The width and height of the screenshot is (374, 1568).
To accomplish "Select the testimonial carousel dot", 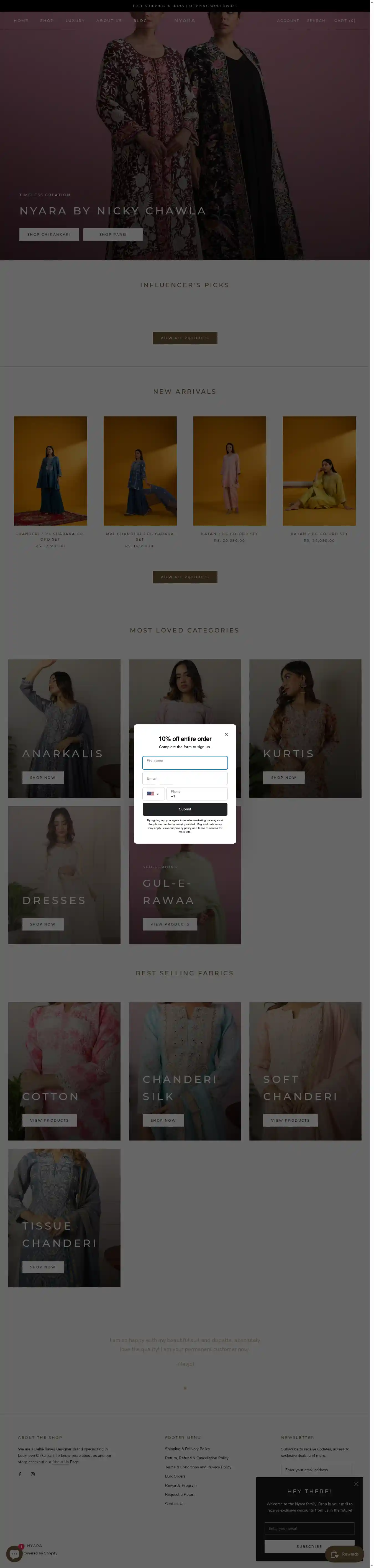I will 185,1388.
